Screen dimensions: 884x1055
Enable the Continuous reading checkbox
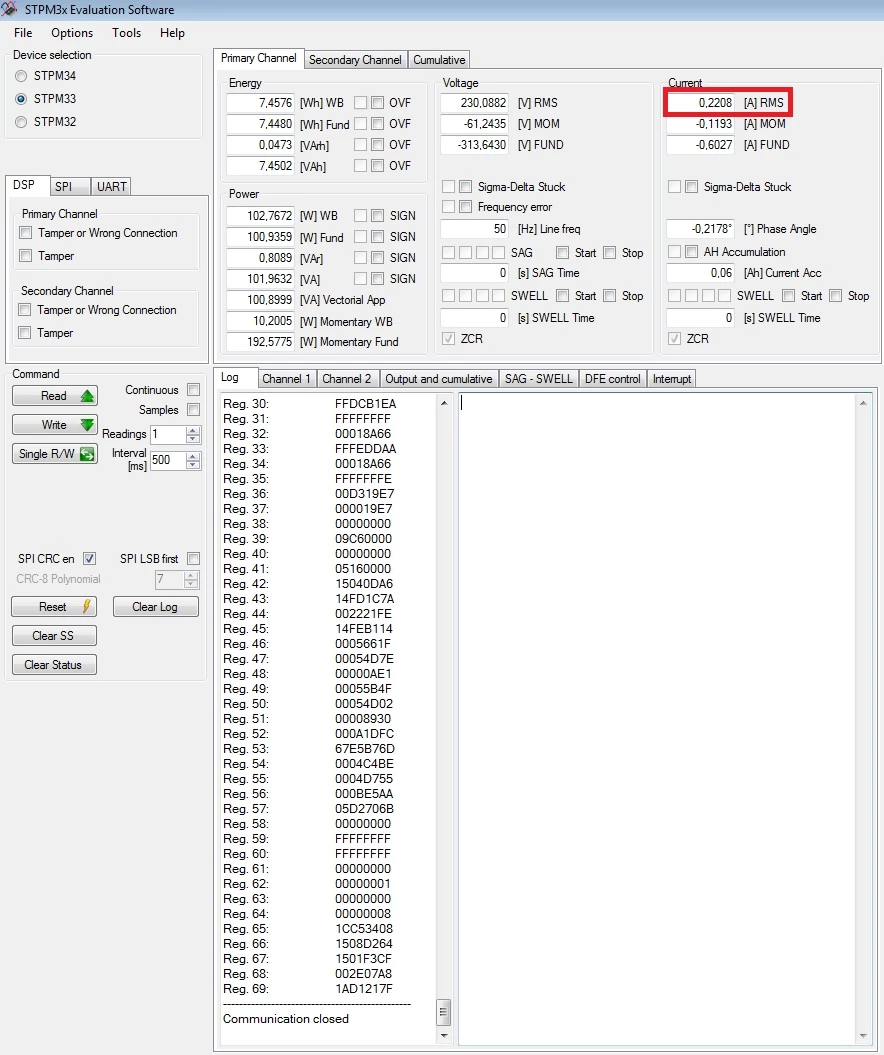point(194,390)
